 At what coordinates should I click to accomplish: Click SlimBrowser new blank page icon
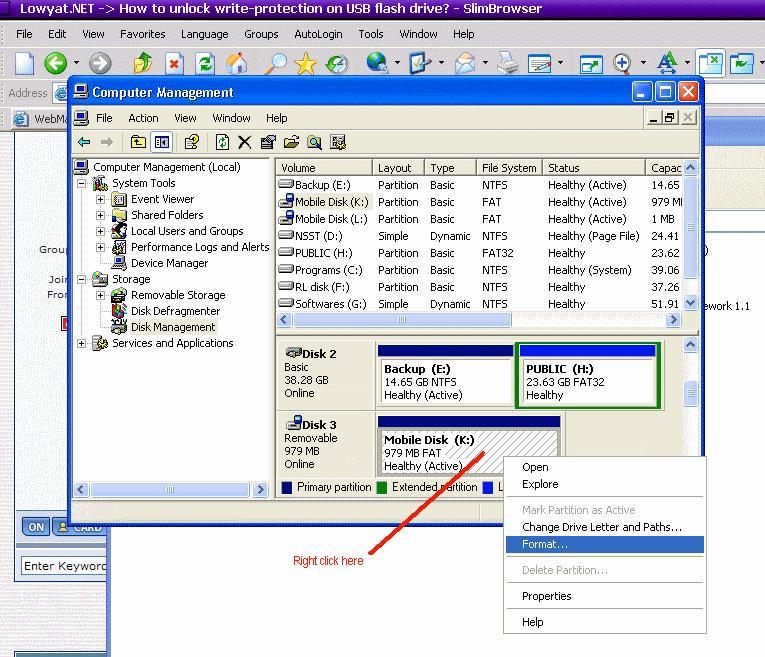[24, 63]
